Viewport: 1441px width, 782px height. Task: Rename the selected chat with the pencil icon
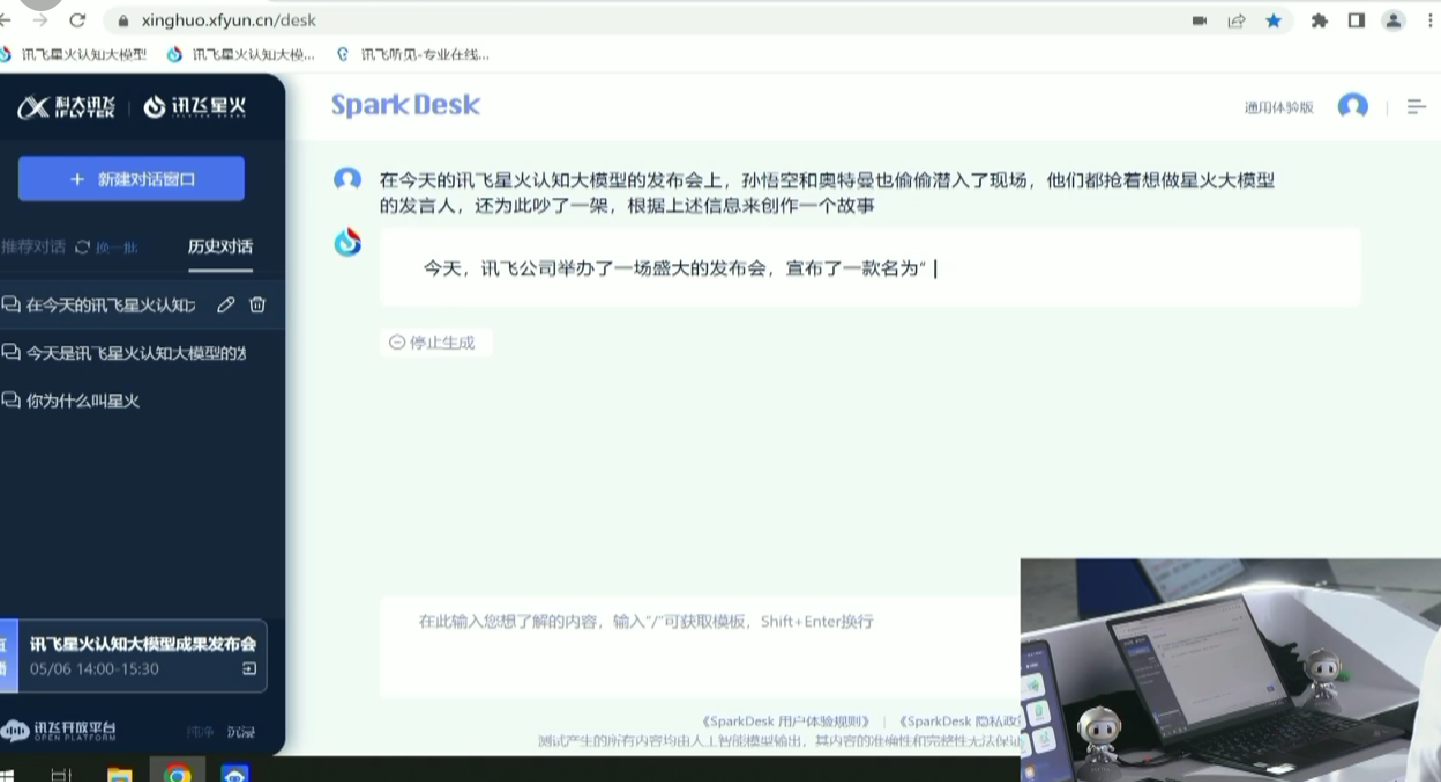pos(226,304)
